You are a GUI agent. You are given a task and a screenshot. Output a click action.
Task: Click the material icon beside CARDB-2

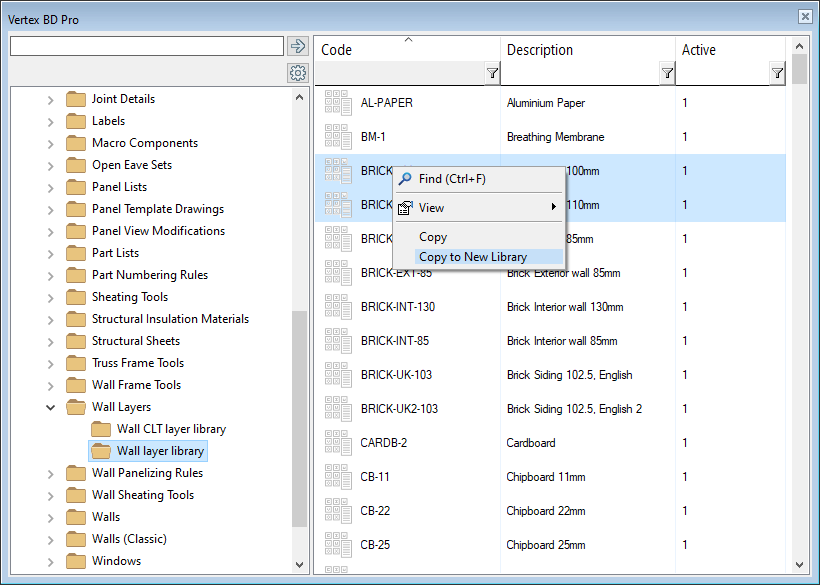click(337, 442)
